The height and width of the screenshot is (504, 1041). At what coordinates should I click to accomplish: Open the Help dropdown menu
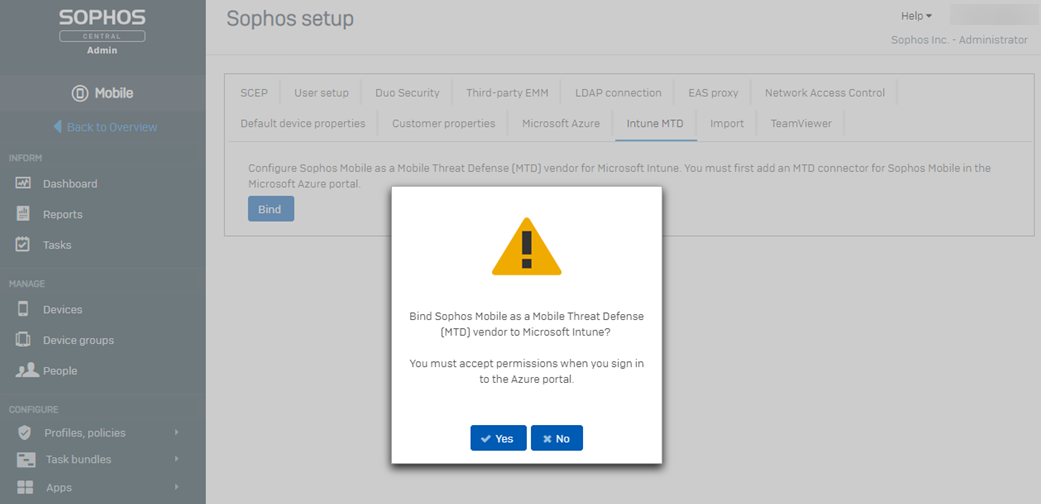coord(916,16)
